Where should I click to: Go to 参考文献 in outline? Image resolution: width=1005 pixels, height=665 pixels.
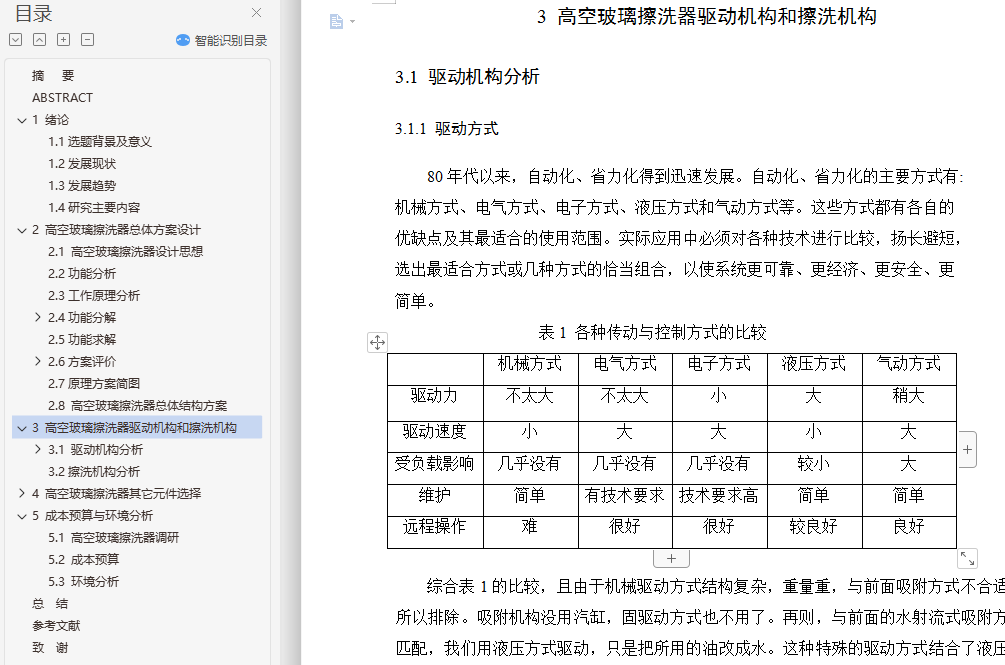[56, 625]
